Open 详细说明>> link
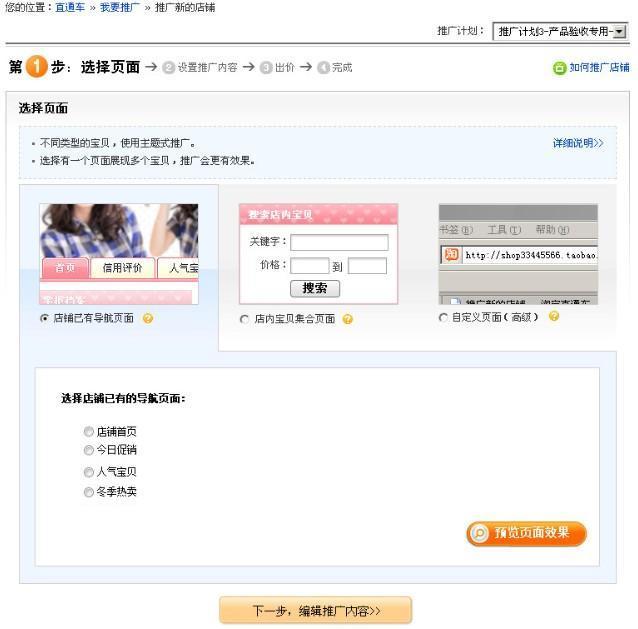This screenshot has height=629, width=638. pos(578,143)
